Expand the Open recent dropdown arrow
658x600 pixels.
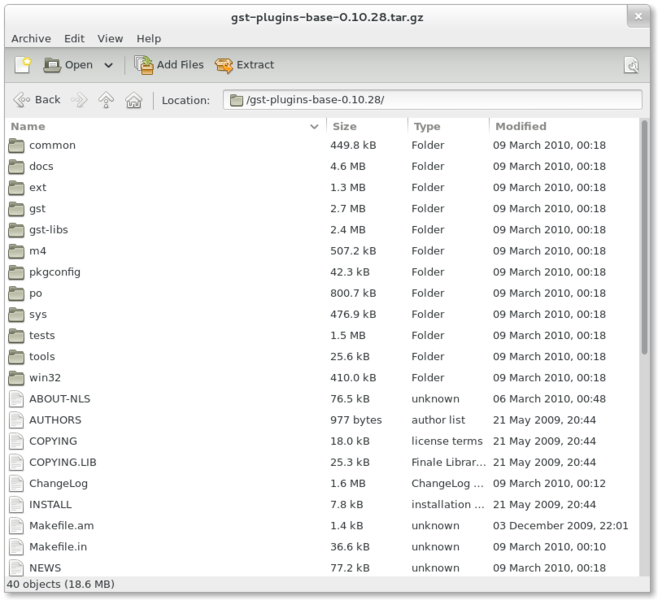pyautogui.click(x=108, y=65)
